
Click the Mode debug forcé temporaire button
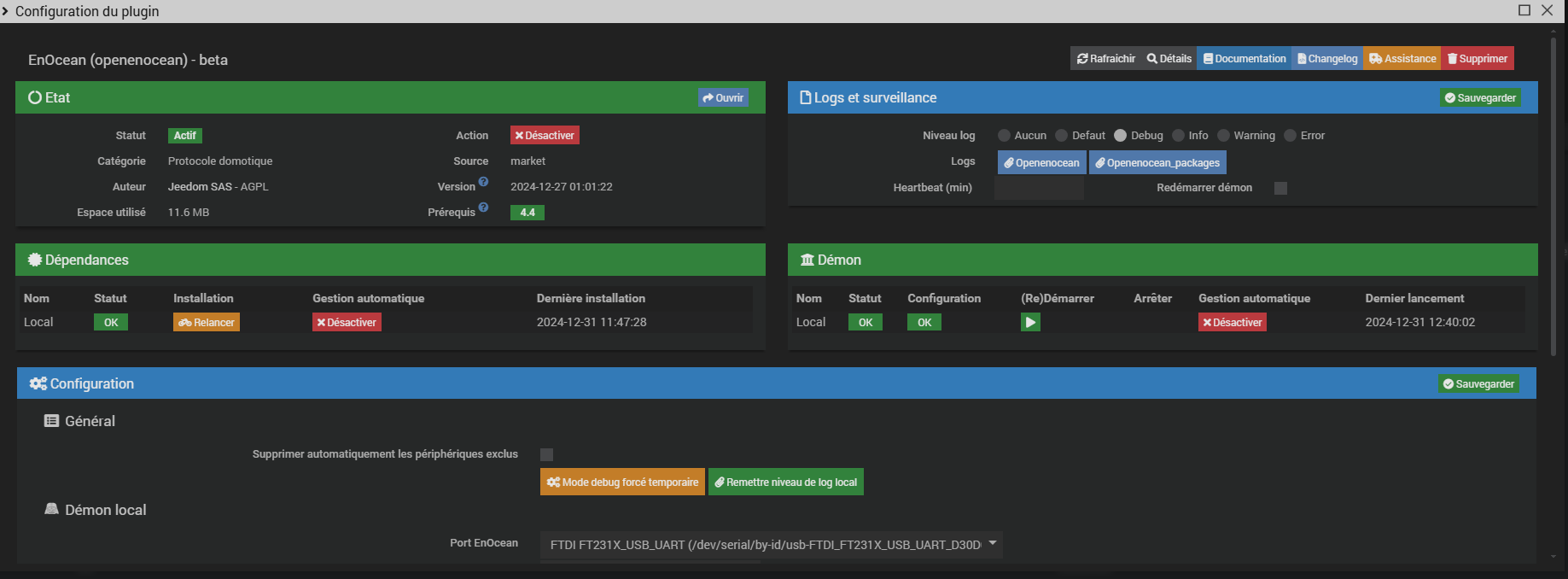coord(622,482)
